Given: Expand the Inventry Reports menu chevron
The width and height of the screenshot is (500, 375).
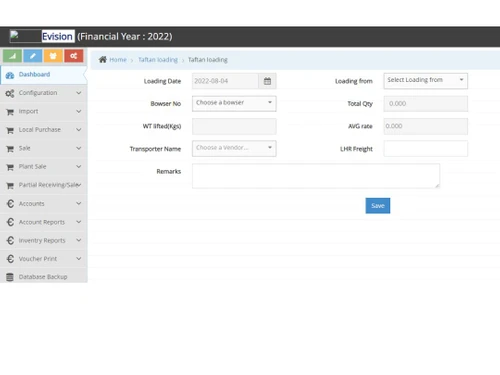Looking at the screenshot, I should click(79, 240).
